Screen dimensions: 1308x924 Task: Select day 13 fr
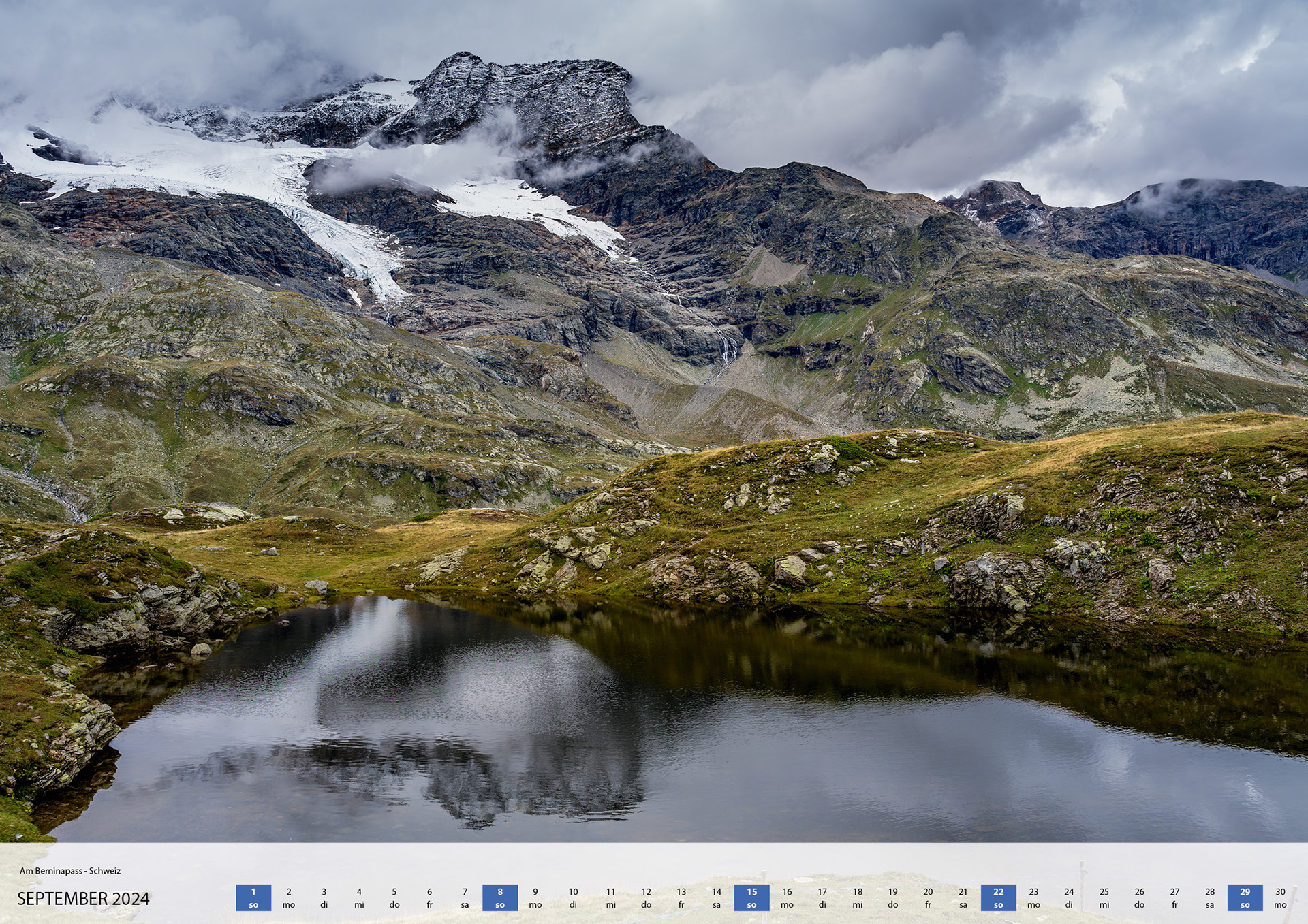point(681,897)
